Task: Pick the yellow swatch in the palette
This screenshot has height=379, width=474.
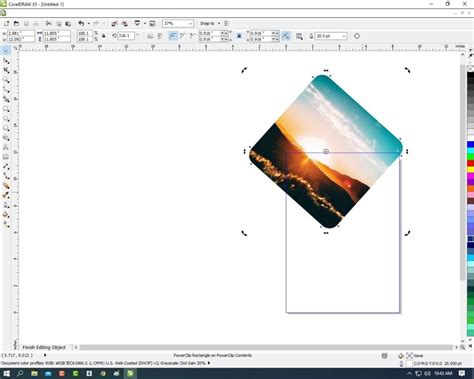Action: click(470, 170)
